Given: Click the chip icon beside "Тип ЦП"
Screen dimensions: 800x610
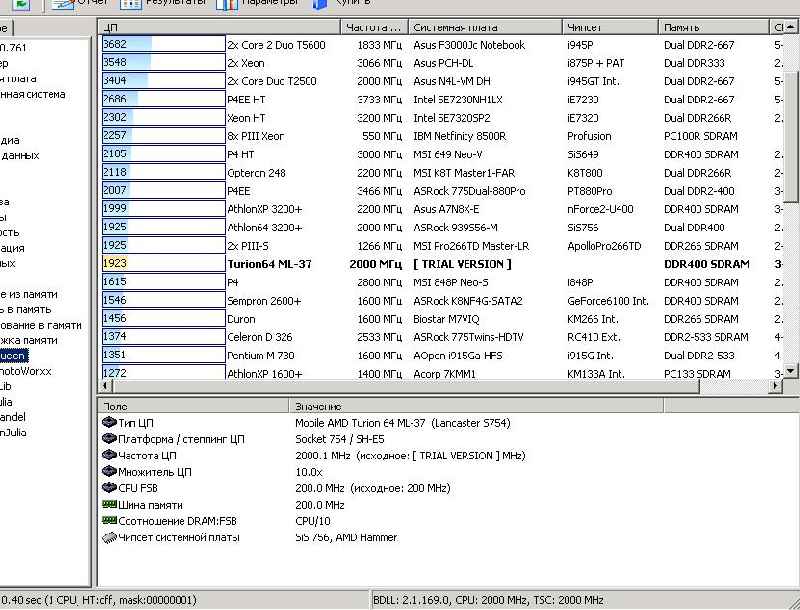Looking at the screenshot, I should click(x=109, y=422).
